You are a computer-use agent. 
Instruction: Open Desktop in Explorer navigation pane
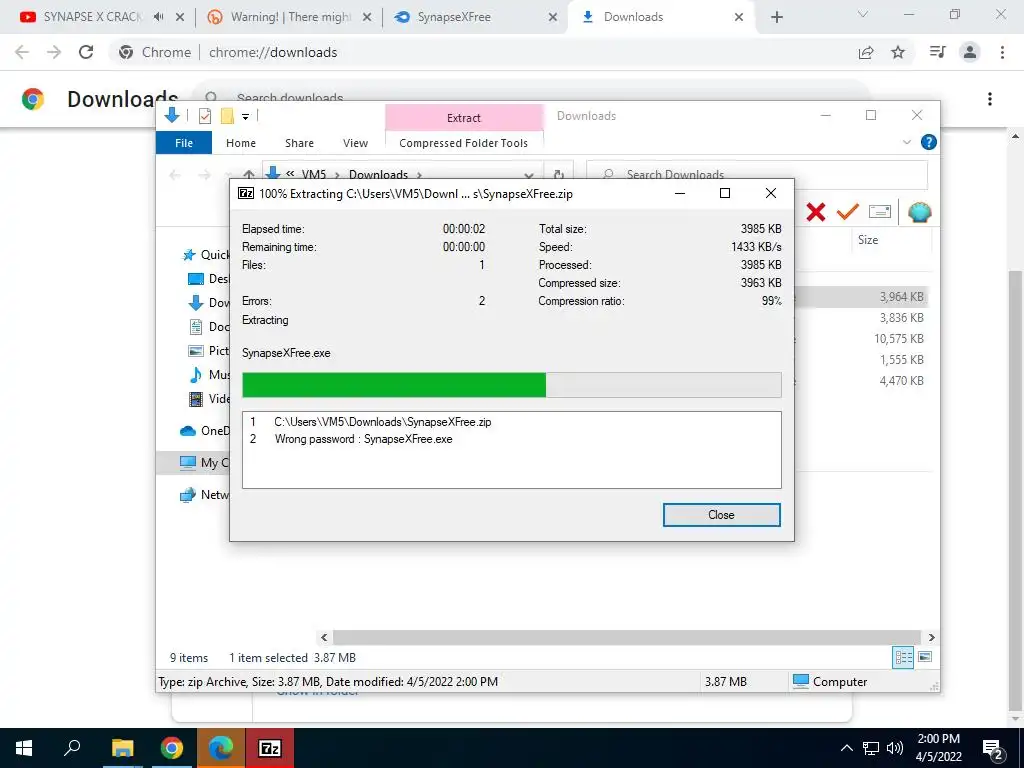point(208,279)
